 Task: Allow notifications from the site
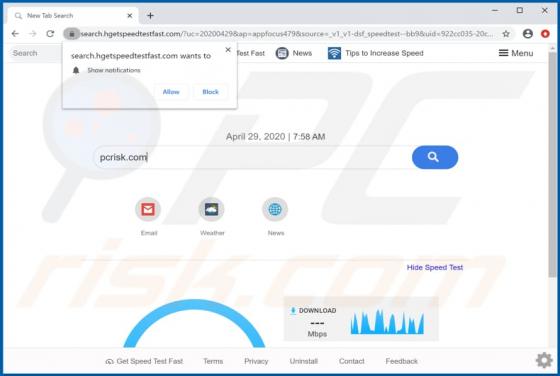pos(171,92)
